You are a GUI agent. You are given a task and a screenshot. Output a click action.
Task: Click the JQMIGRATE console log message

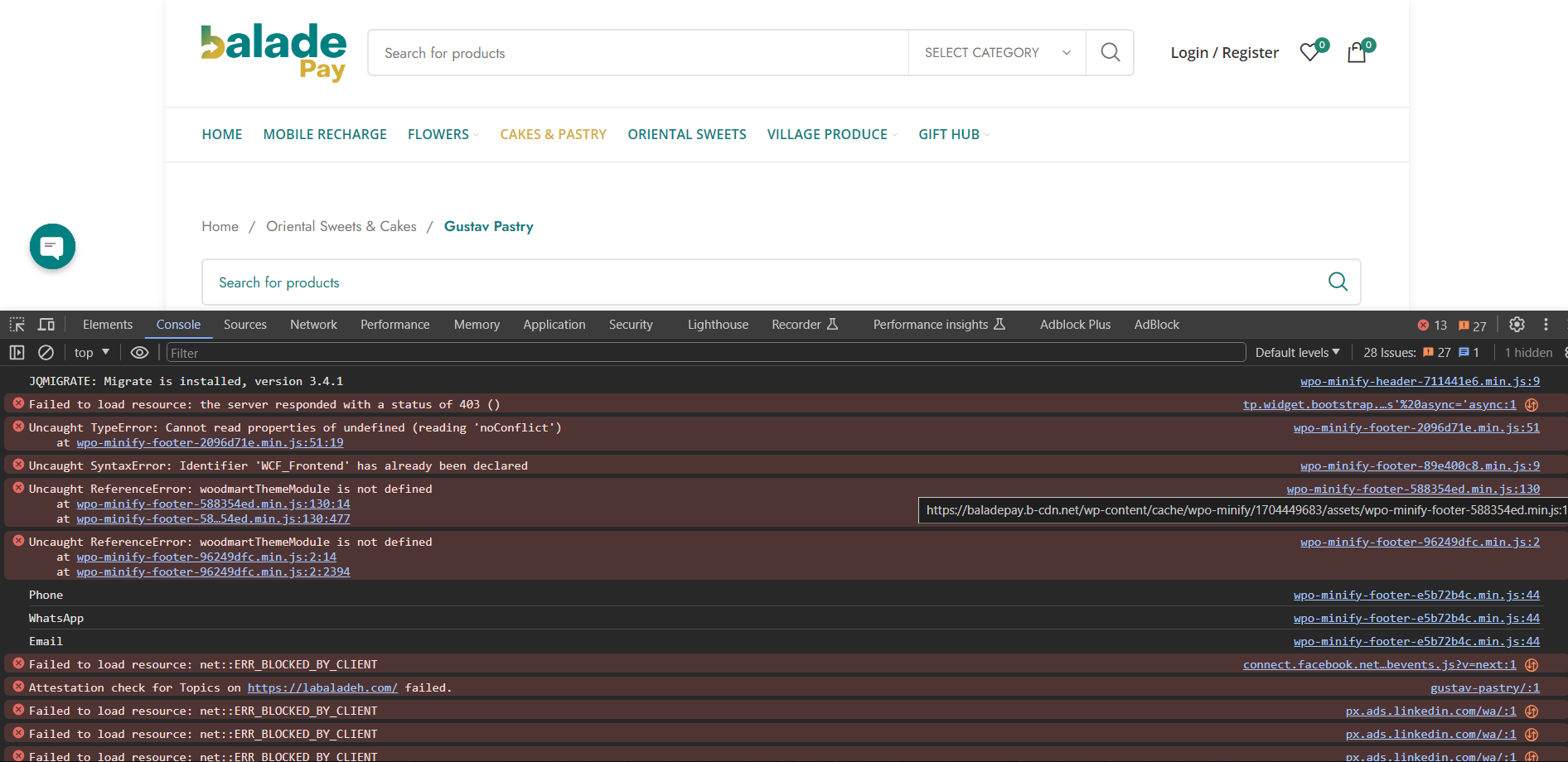pos(186,381)
